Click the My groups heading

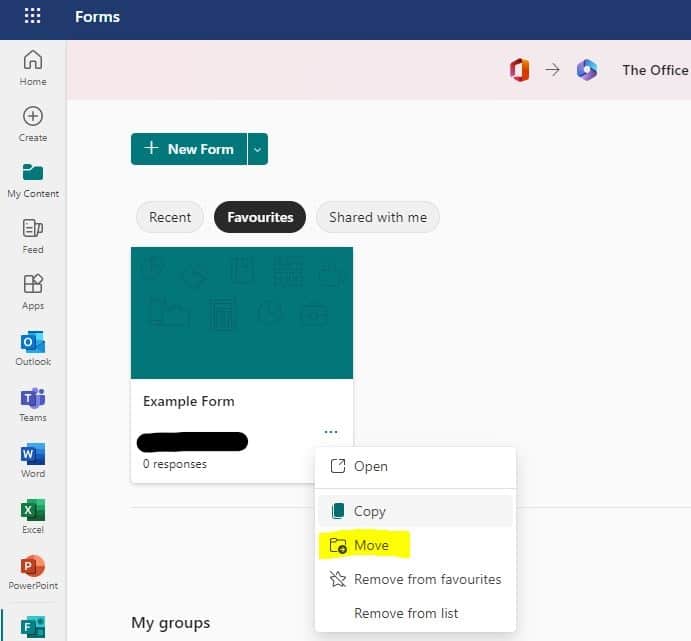point(171,623)
